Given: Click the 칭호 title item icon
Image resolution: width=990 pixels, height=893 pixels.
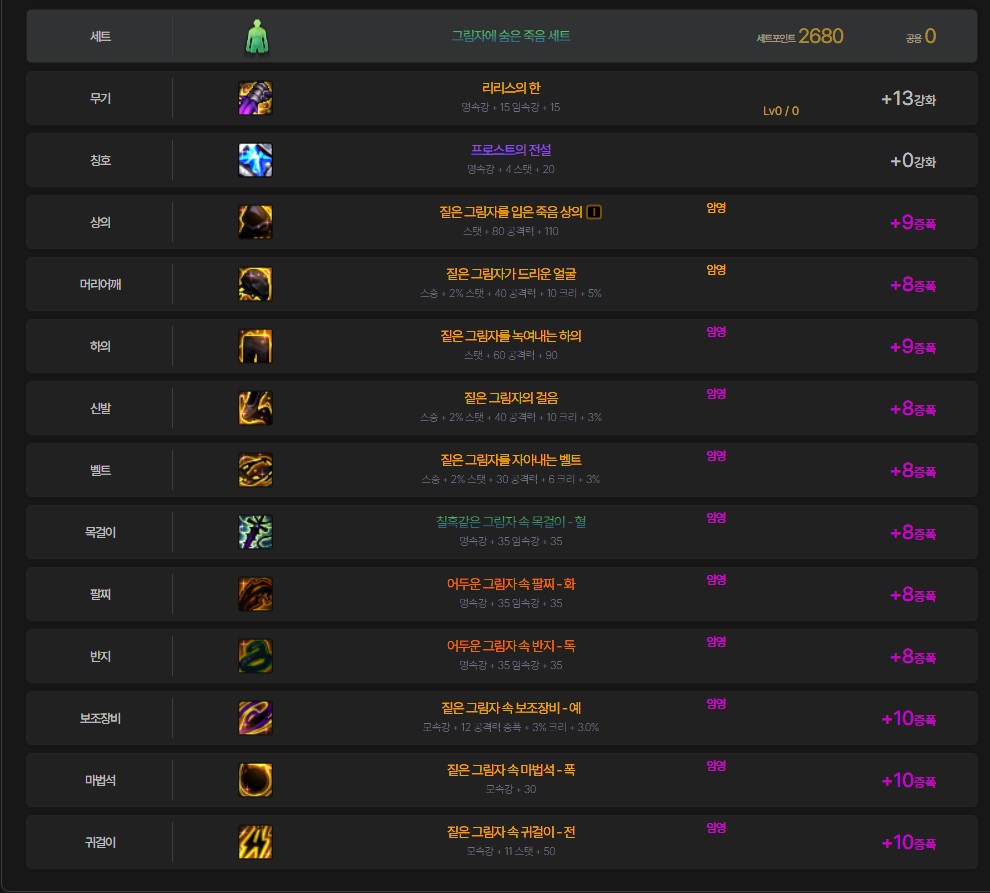Looking at the screenshot, I should [x=255, y=160].
